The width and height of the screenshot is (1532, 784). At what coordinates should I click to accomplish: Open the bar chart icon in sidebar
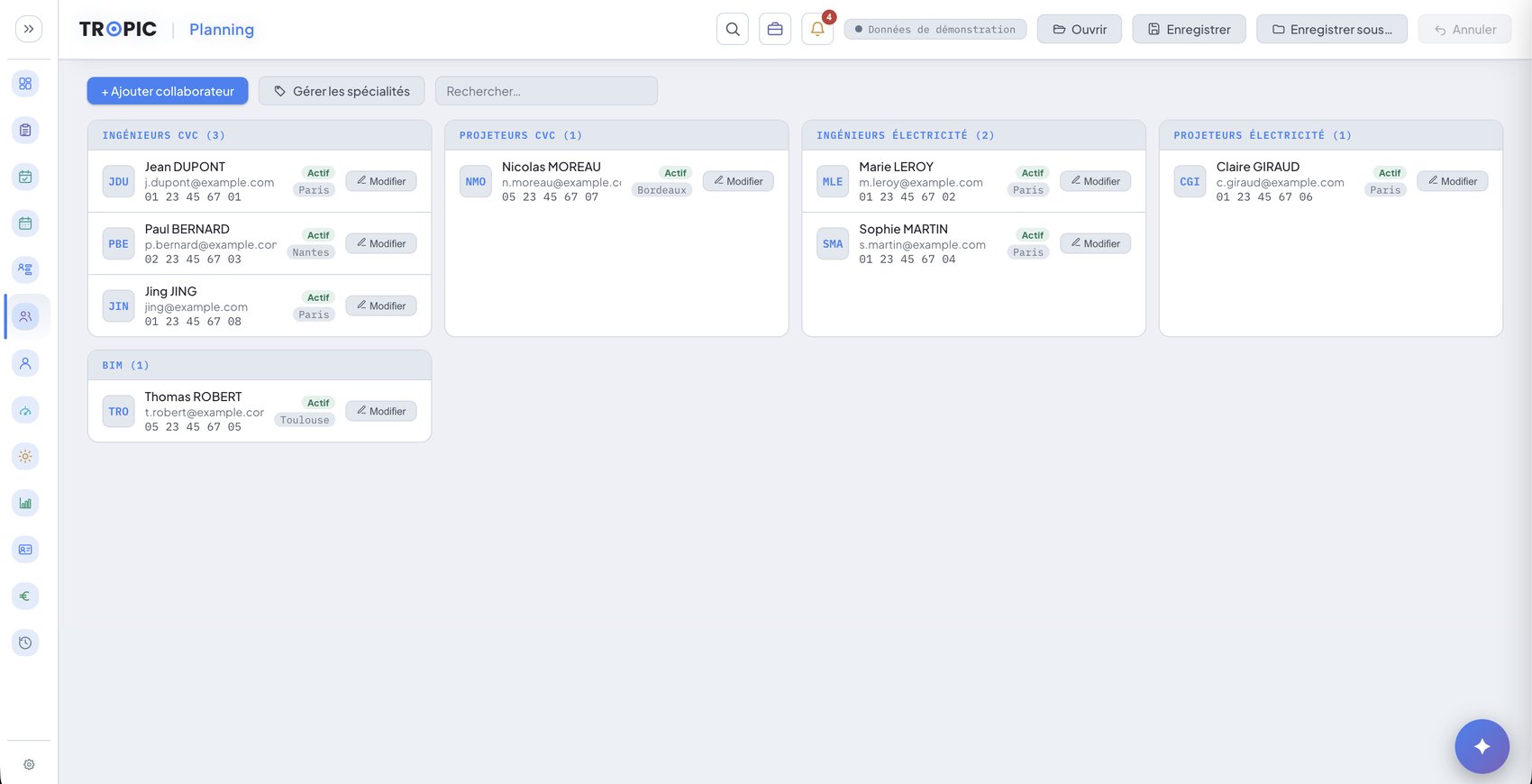25,503
